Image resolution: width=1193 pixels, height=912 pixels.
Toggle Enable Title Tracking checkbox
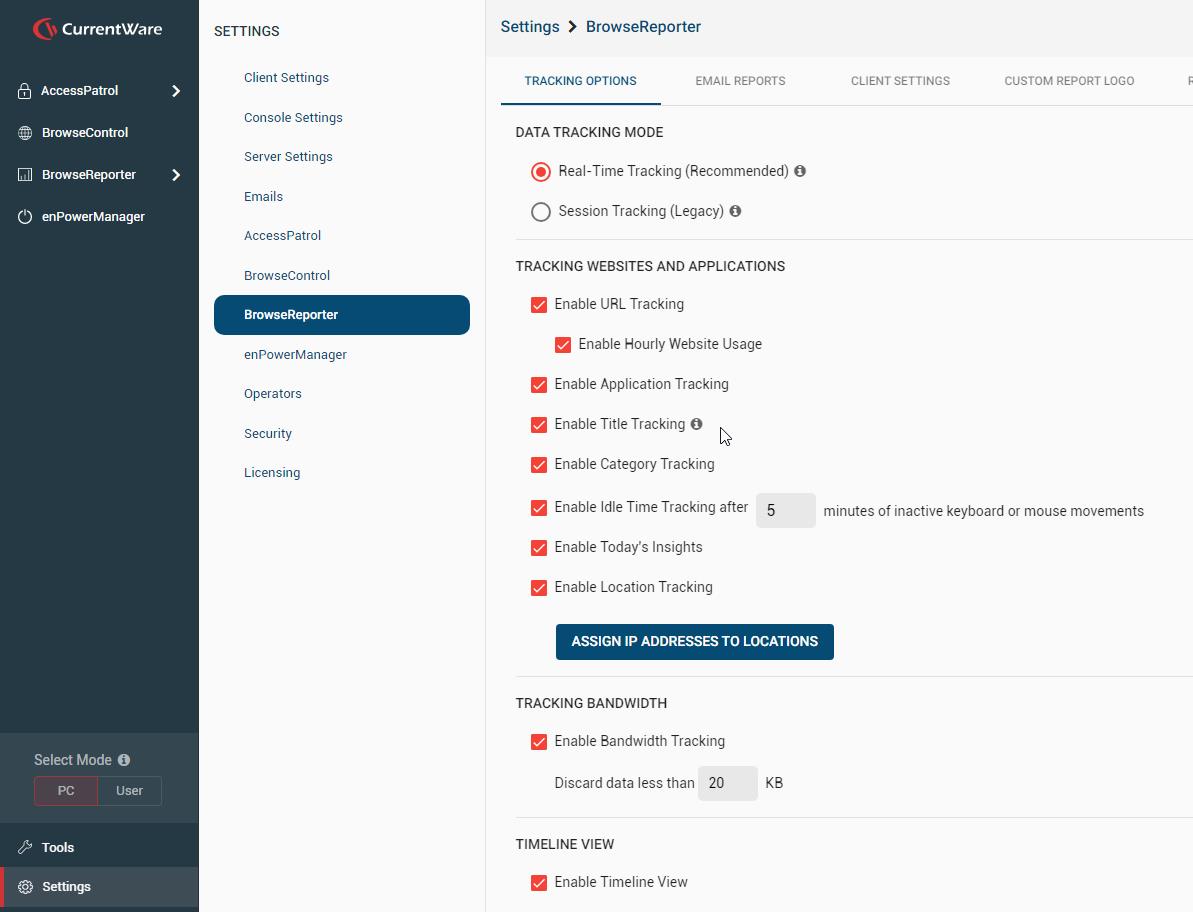pos(539,425)
